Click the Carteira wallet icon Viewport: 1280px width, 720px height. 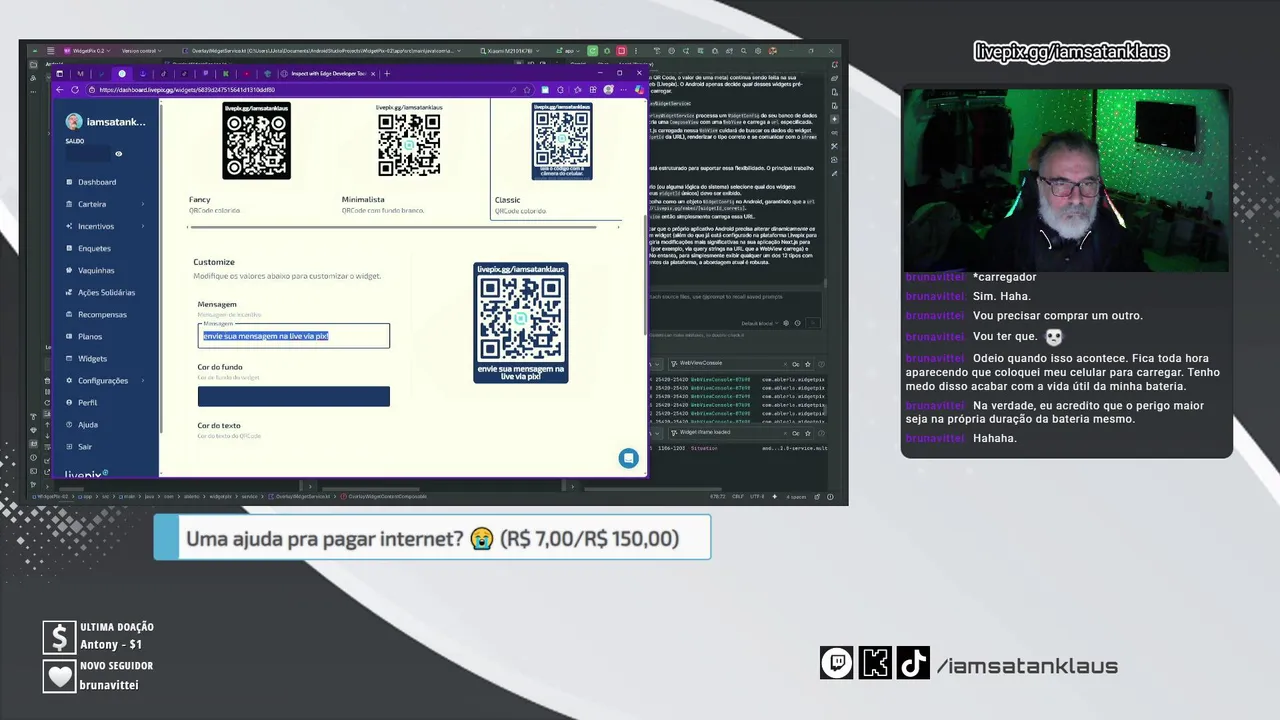coord(69,204)
